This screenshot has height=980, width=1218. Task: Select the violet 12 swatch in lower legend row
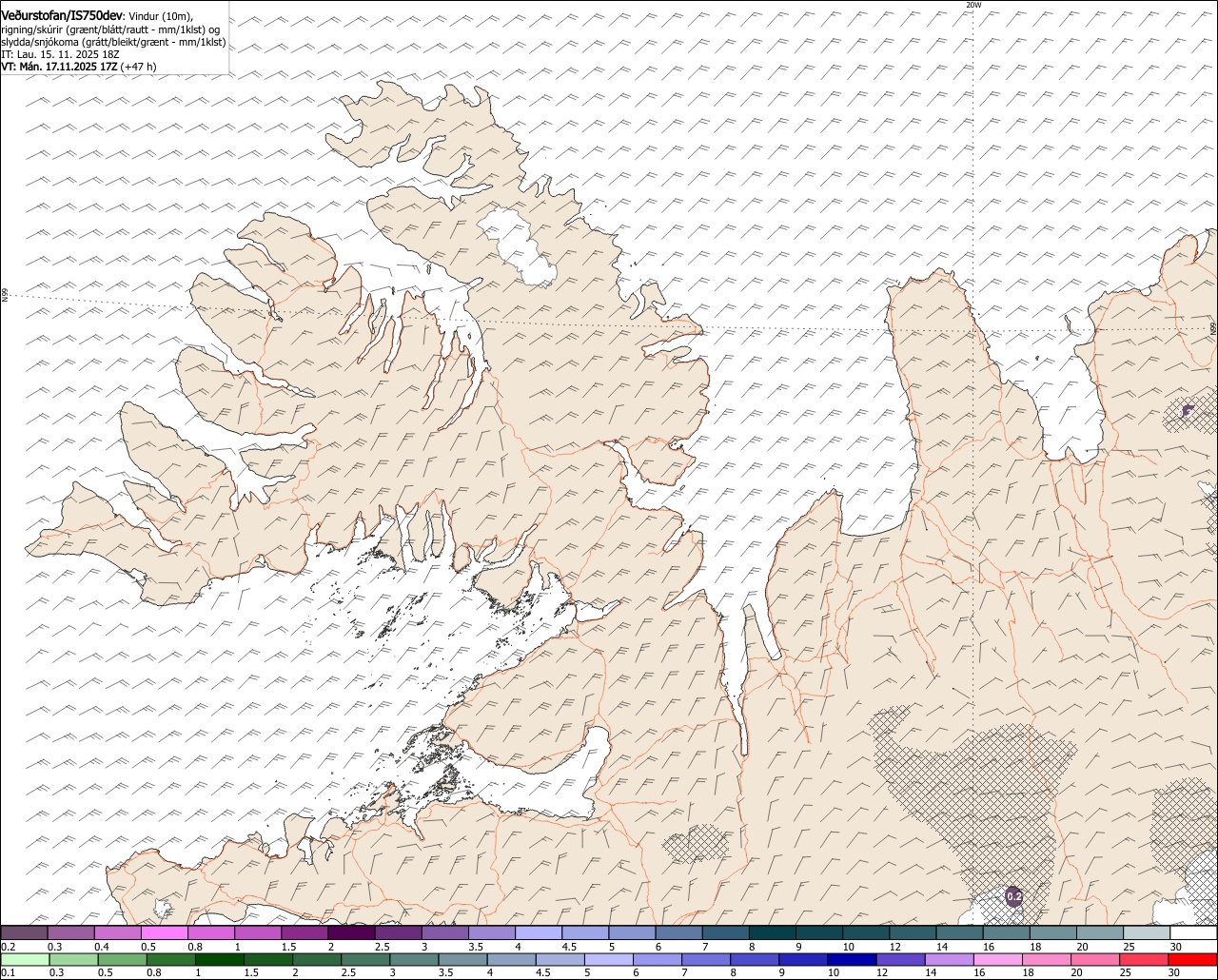[x=901, y=959]
